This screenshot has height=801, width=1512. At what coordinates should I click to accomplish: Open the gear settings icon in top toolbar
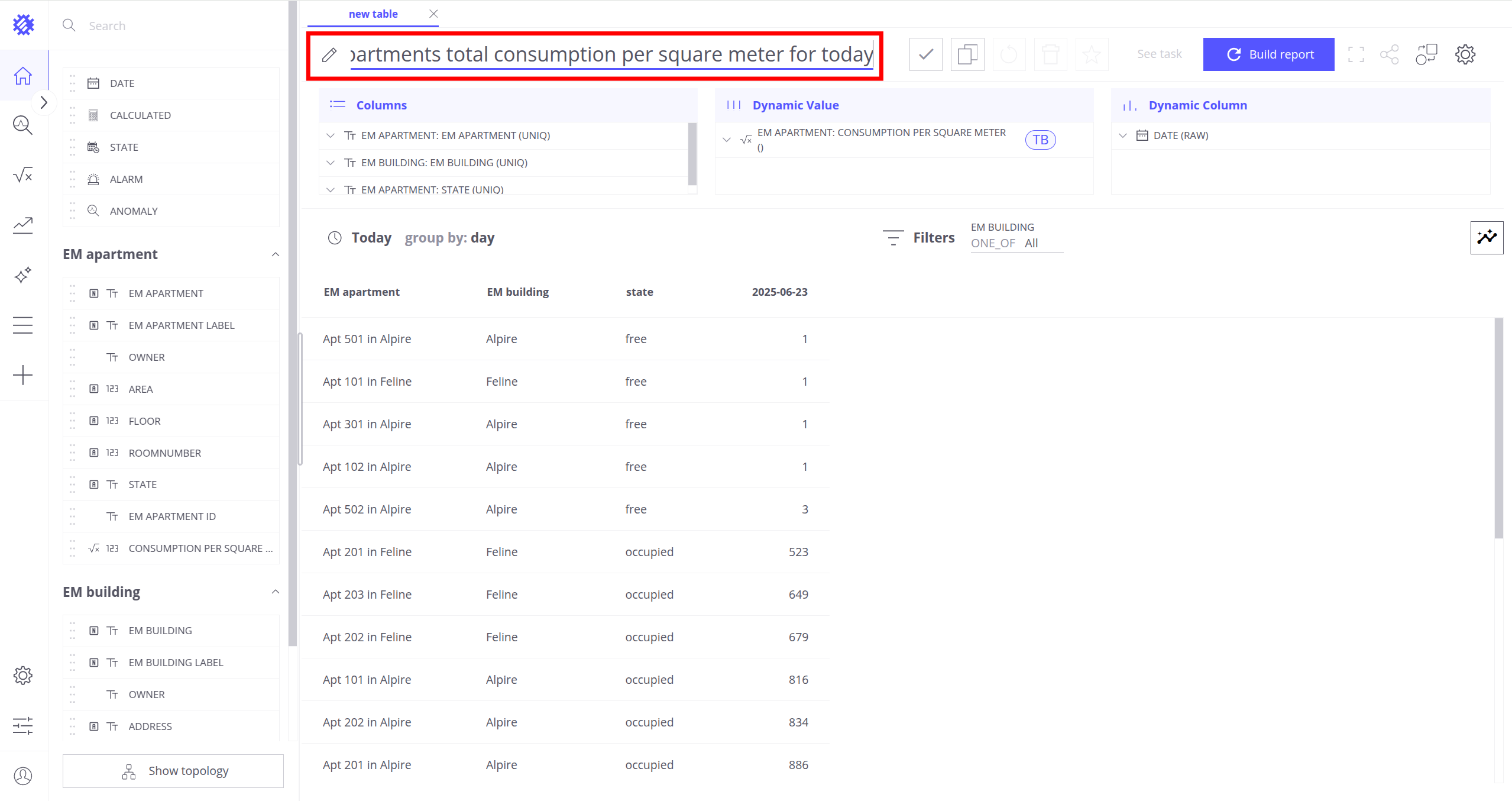(1465, 54)
